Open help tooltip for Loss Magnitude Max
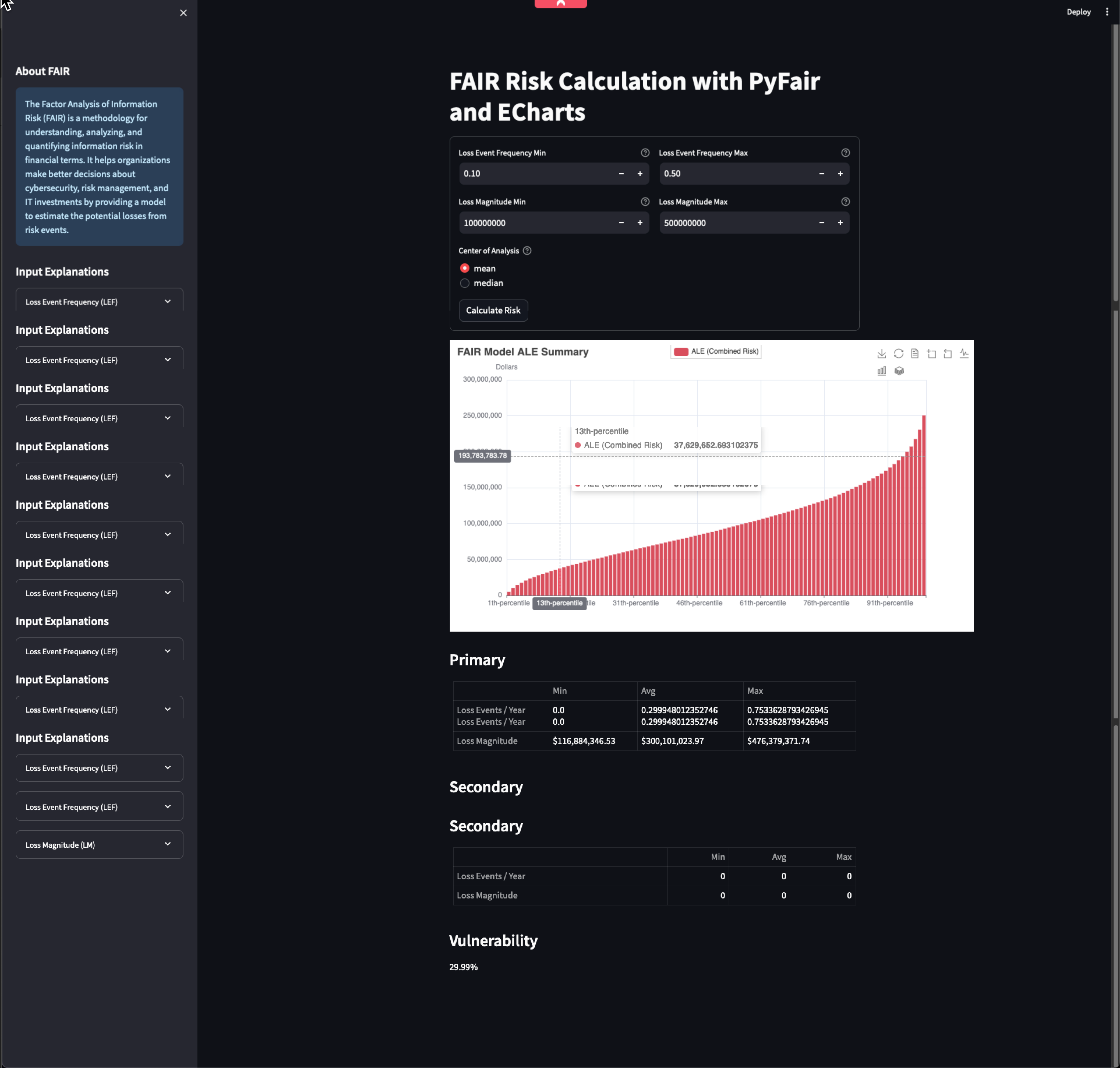 pyautogui.click(x=845, y=202)
